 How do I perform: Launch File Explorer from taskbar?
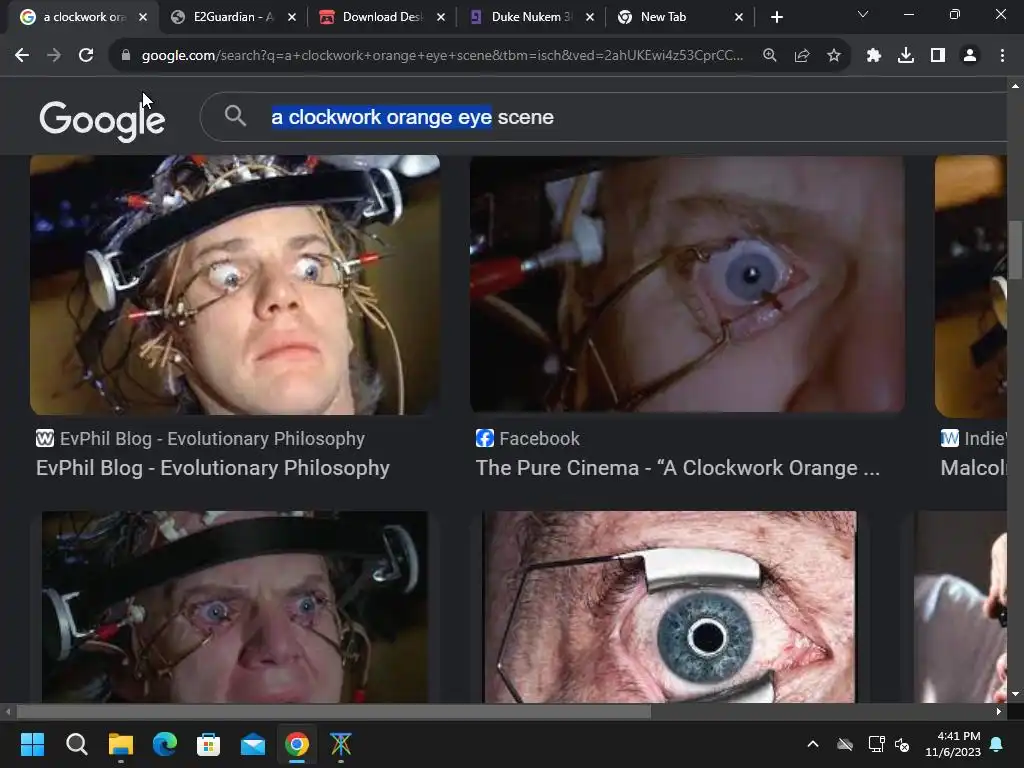(121, 744)
